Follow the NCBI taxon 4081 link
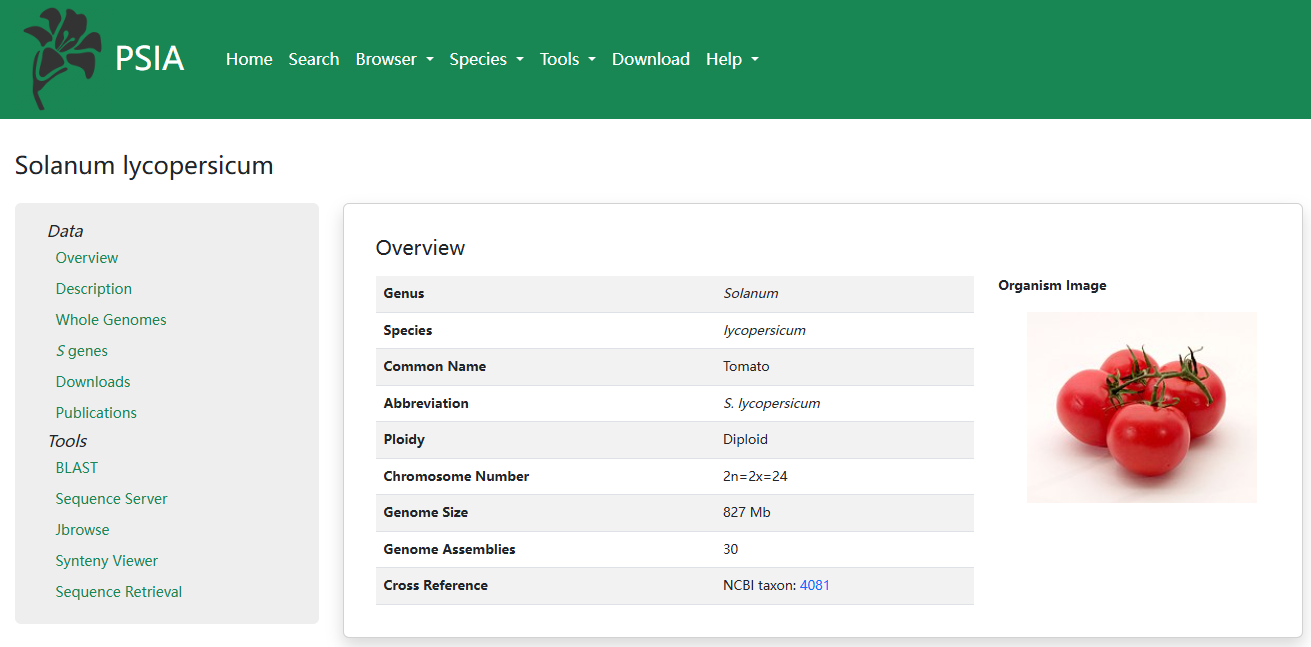 click(814, 586)
